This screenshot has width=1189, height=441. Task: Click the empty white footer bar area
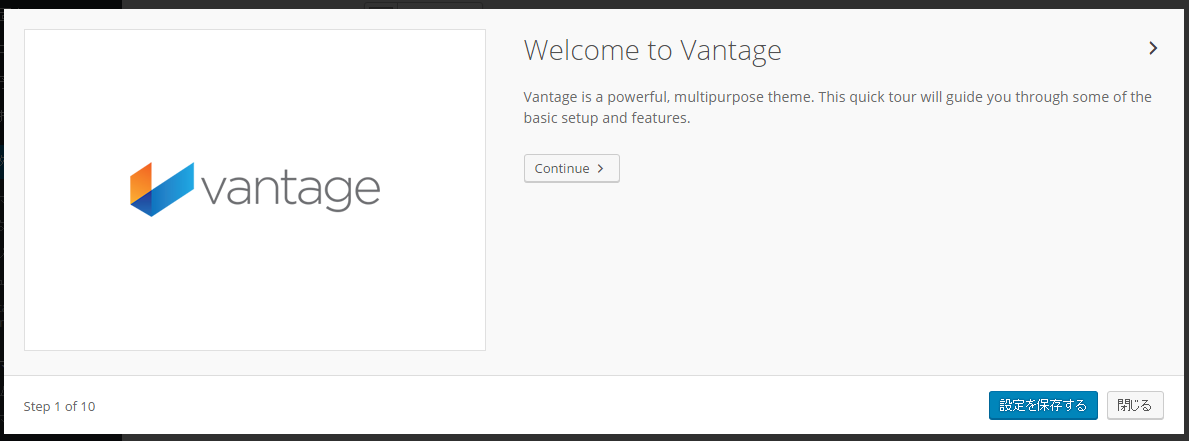(x=531, y=405)
